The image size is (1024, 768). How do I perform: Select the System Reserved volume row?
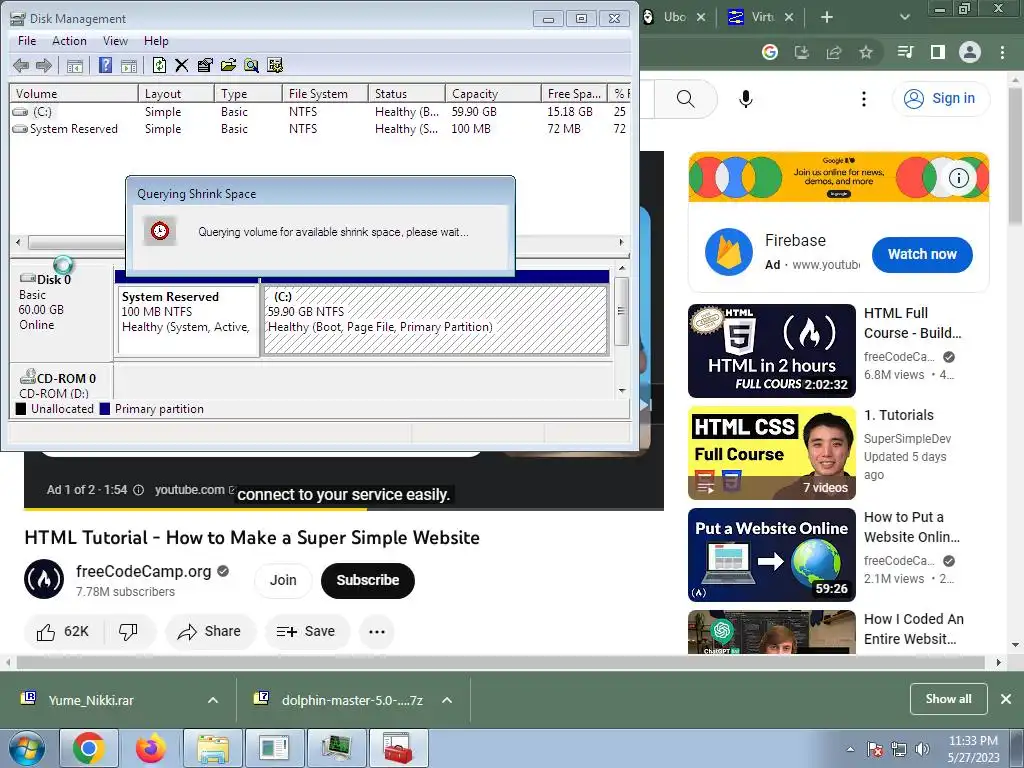click(319, 129)
